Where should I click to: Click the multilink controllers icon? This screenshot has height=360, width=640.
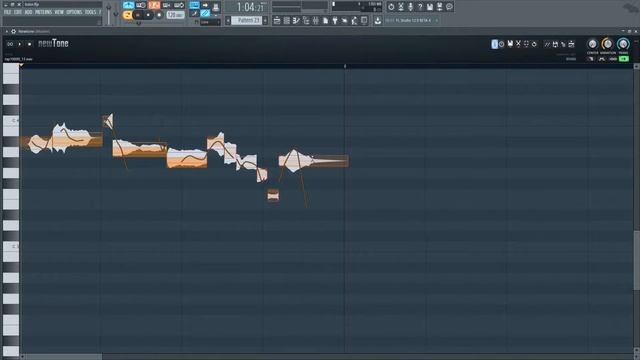tap(216, 6)
